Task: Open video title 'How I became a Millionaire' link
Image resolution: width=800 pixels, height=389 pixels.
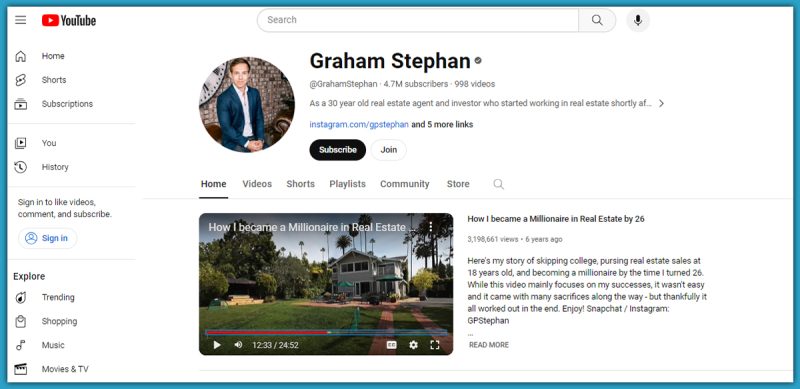Action: click(556, 219)
